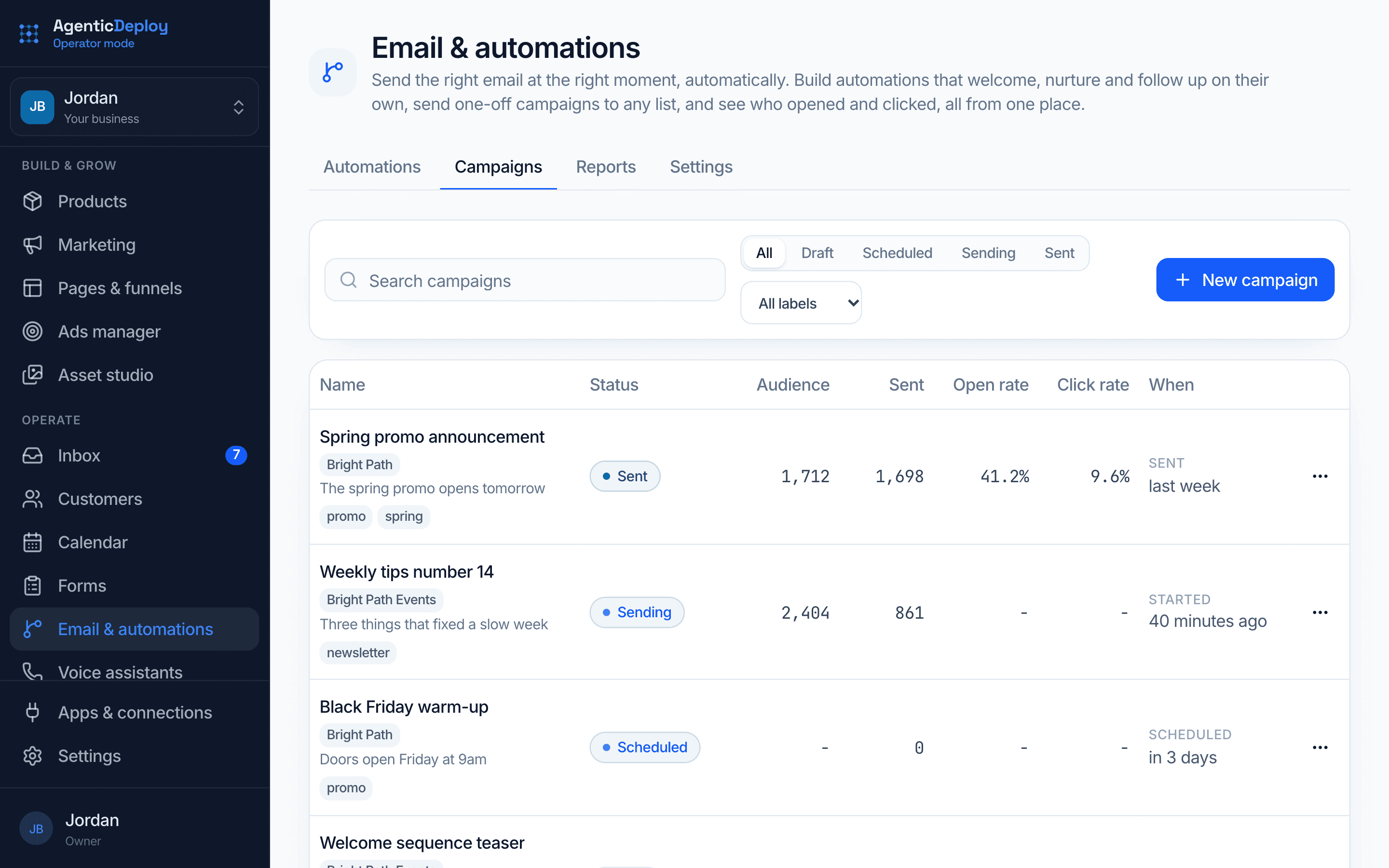This screenshot has height=868, width=1389.
Task: Filter campaigns by Sent status
Action: (1059, 253)
